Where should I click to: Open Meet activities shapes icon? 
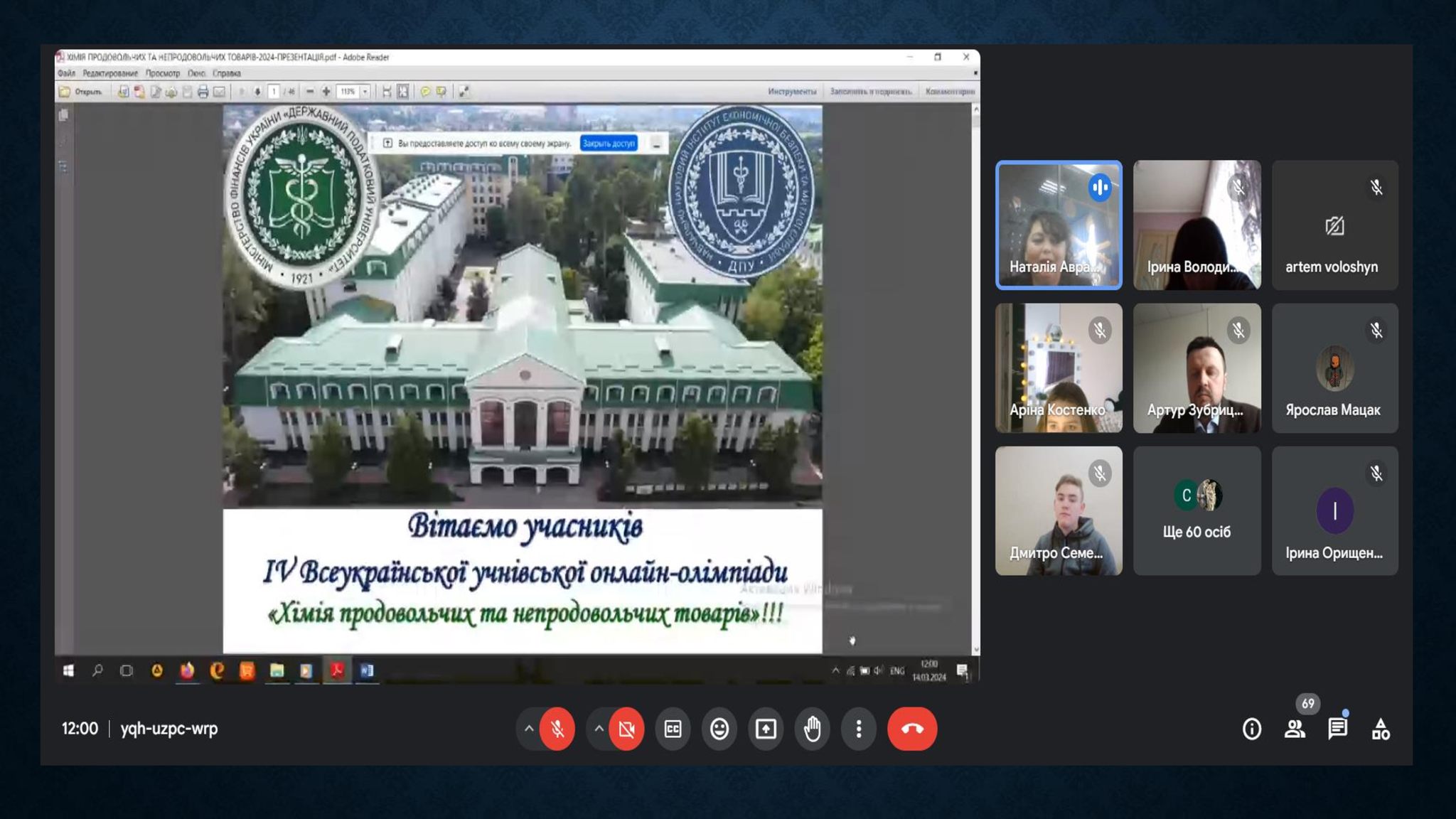tap(1381, 729)
